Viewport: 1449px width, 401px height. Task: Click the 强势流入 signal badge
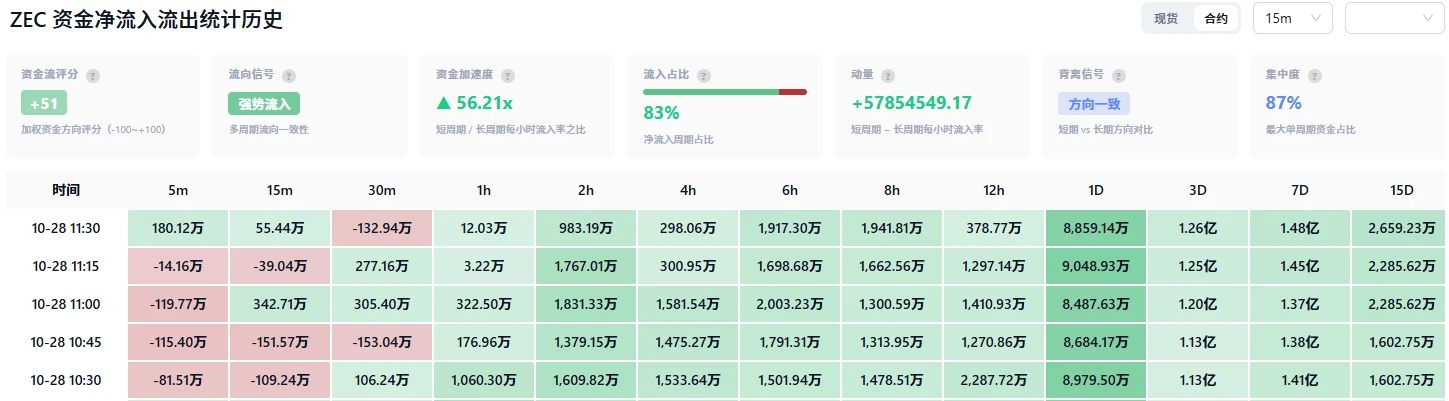(264, 103)
